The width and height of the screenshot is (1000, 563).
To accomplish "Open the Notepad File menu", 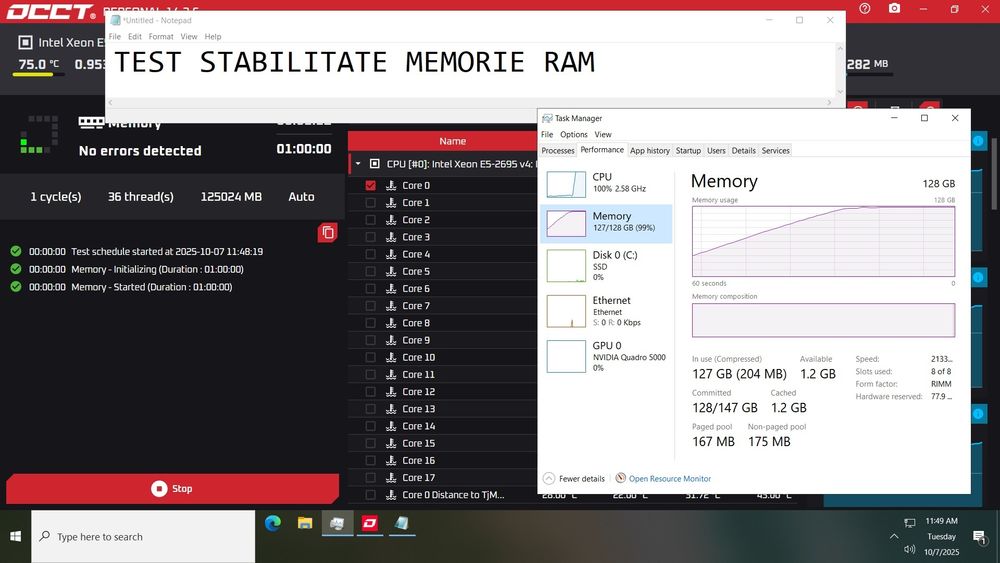I will (x=115, y=37).
